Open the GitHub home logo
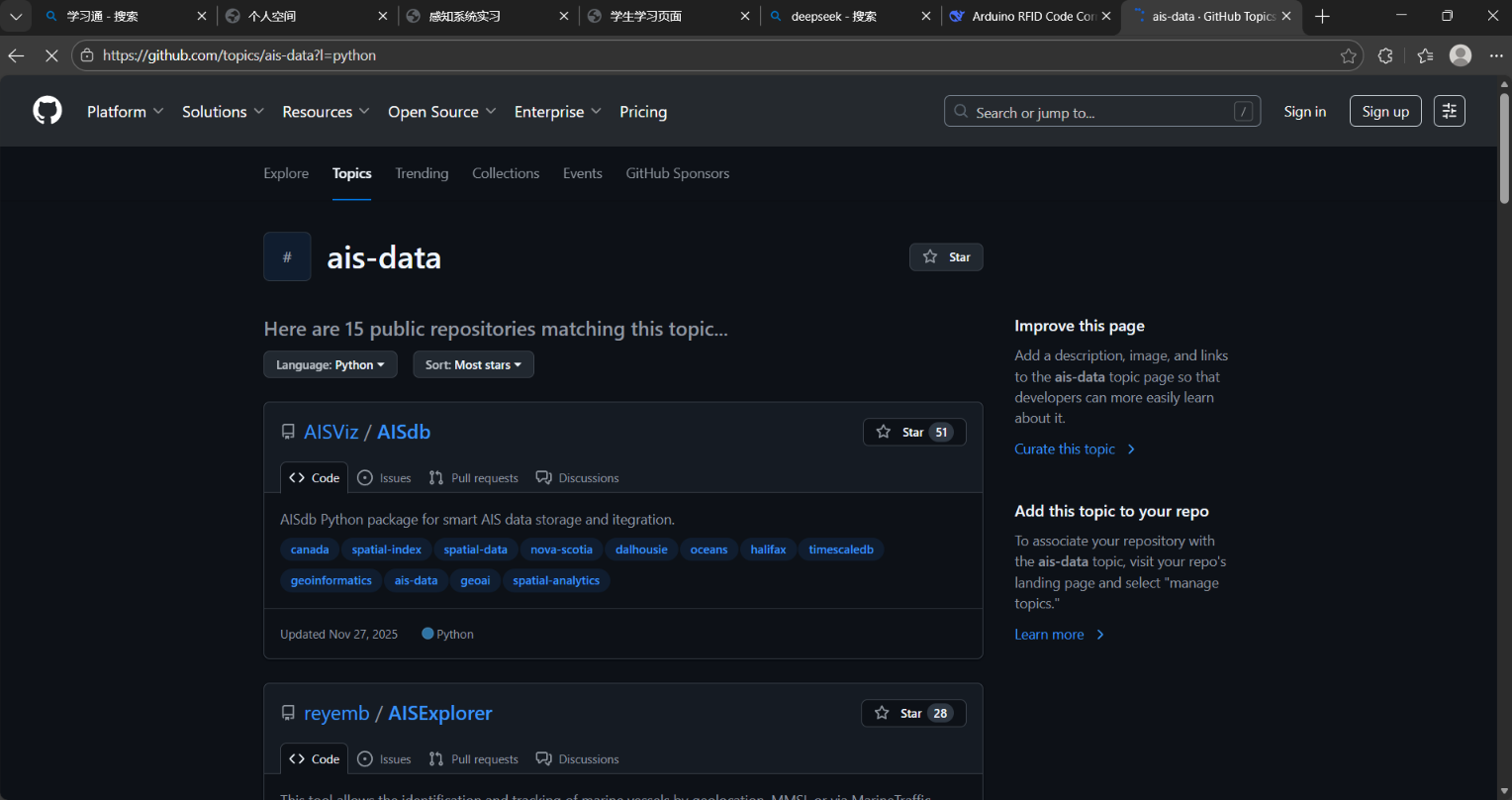1512x800 pixels. pyautogui.click(x=47, y=111)
